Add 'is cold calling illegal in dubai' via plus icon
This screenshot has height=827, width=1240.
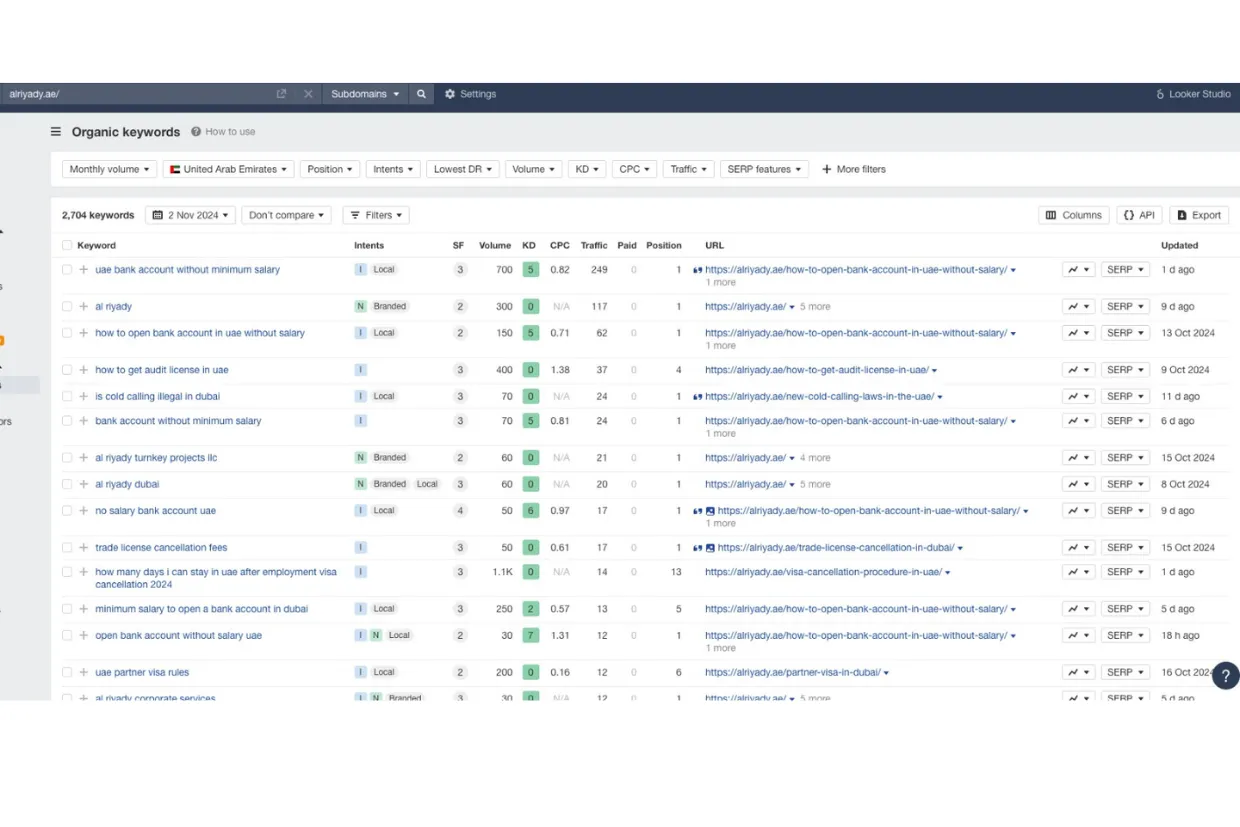click(x=84, y=397)
